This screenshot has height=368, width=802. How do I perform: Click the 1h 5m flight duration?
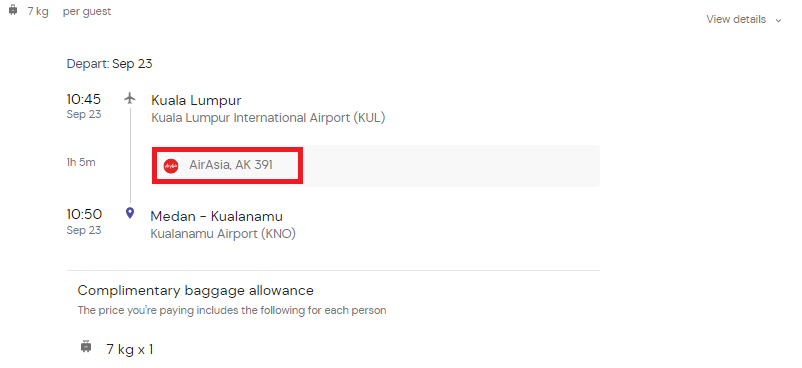tap(81, 163)
